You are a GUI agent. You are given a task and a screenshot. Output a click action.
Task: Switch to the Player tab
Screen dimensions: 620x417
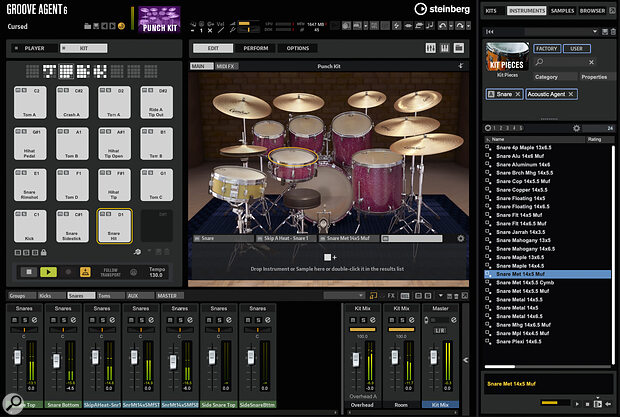(34, 48)
